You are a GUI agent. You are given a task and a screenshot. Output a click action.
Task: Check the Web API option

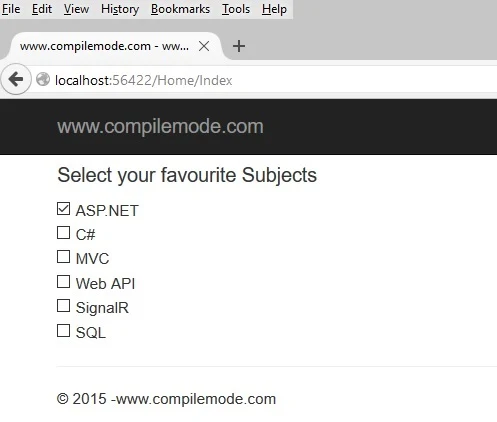pyautogui.click(x=63, y=282)
